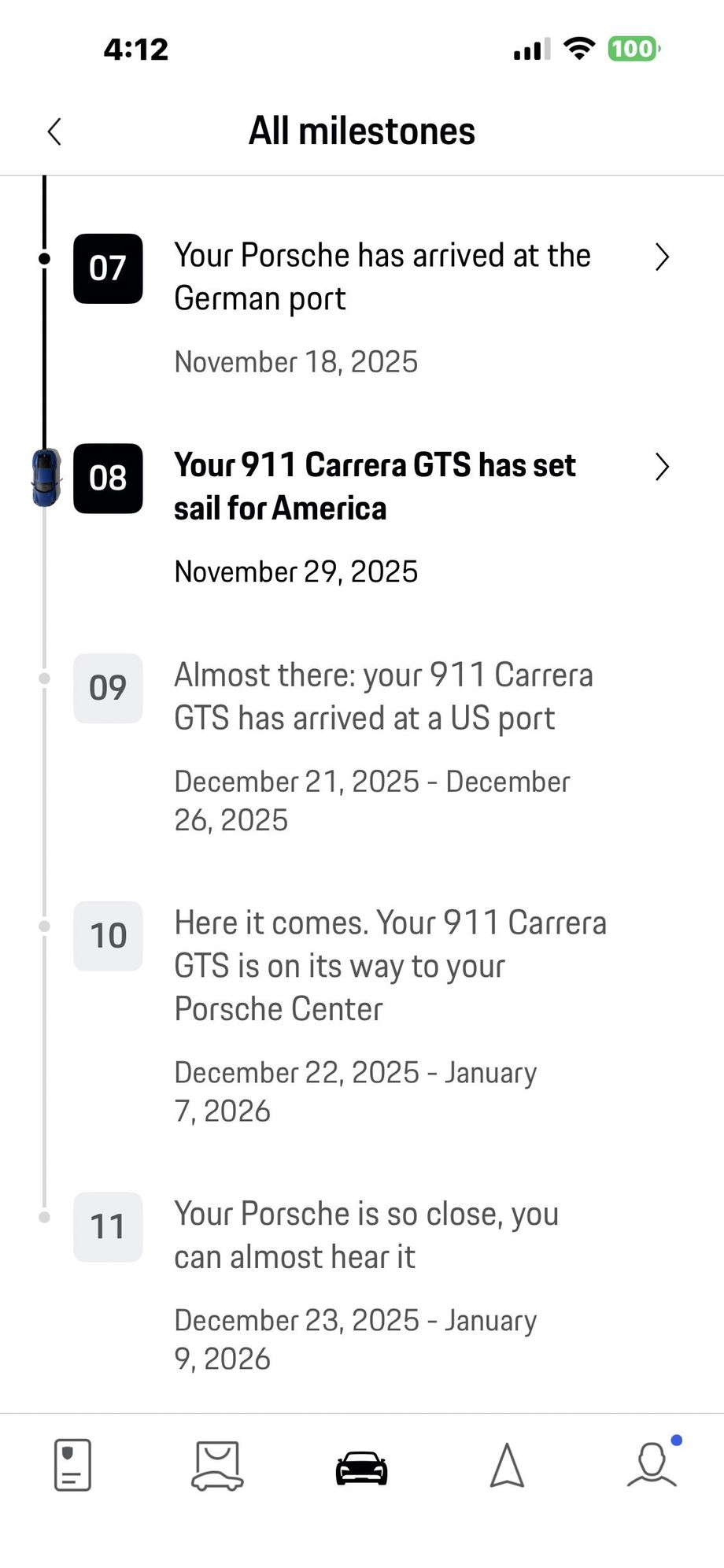Open the profile tab with notification dot
The image size is (724, 1568).
coord(652,1464)
